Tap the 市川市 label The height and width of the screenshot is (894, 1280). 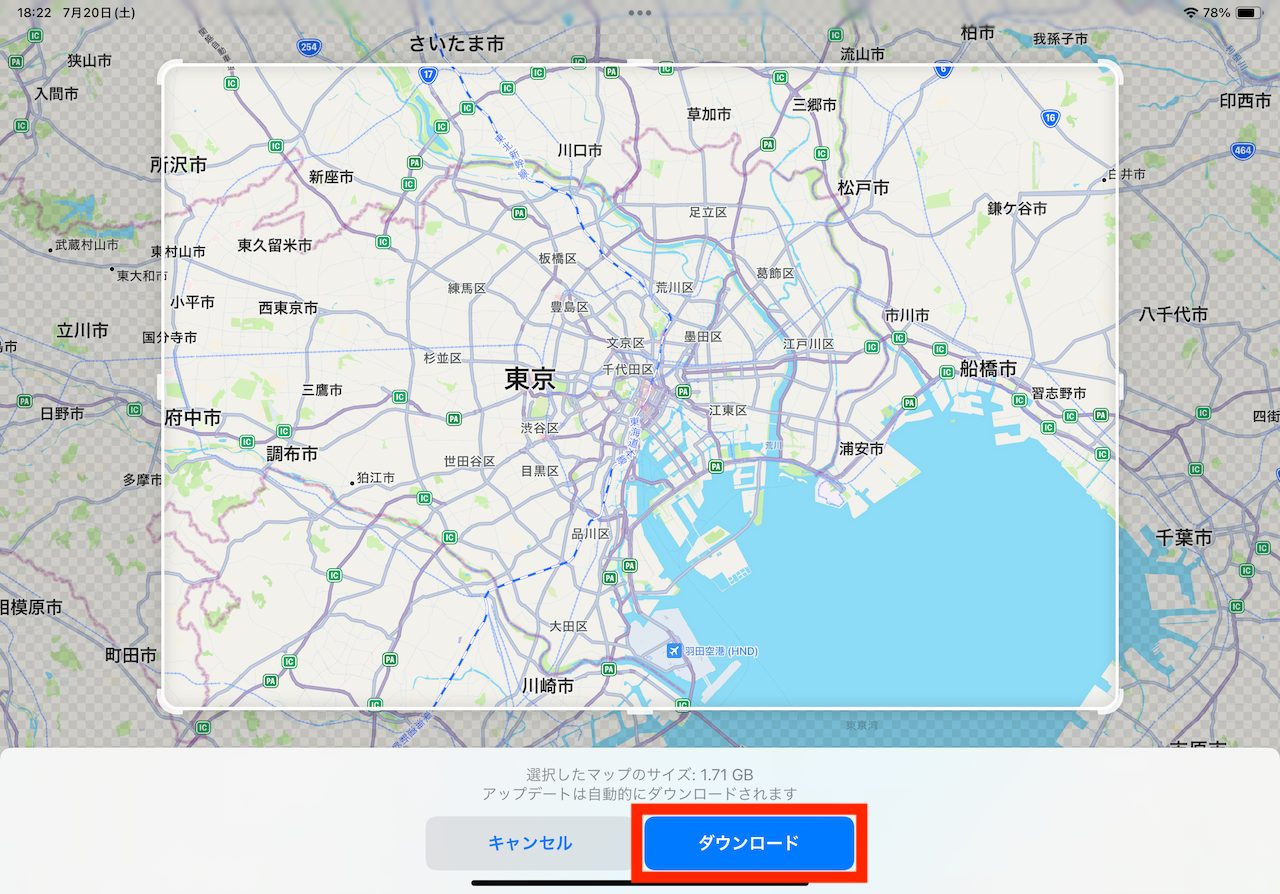(x=907, y=315)
